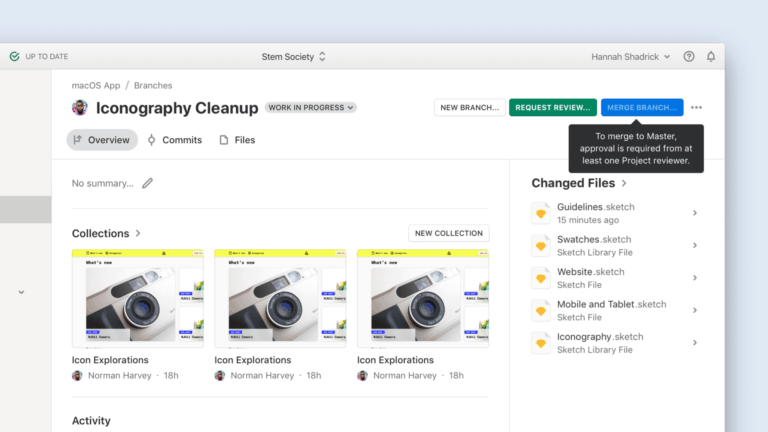Click the pencil icon to edit summary

pyautogui.click(x=148, y=183)
